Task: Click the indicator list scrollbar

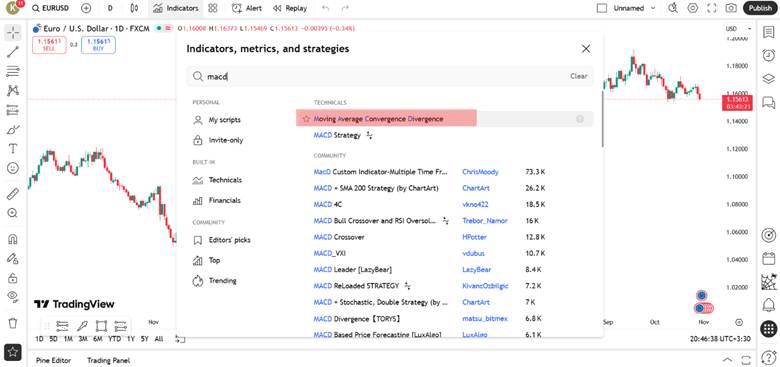Action: coord(602,119)
